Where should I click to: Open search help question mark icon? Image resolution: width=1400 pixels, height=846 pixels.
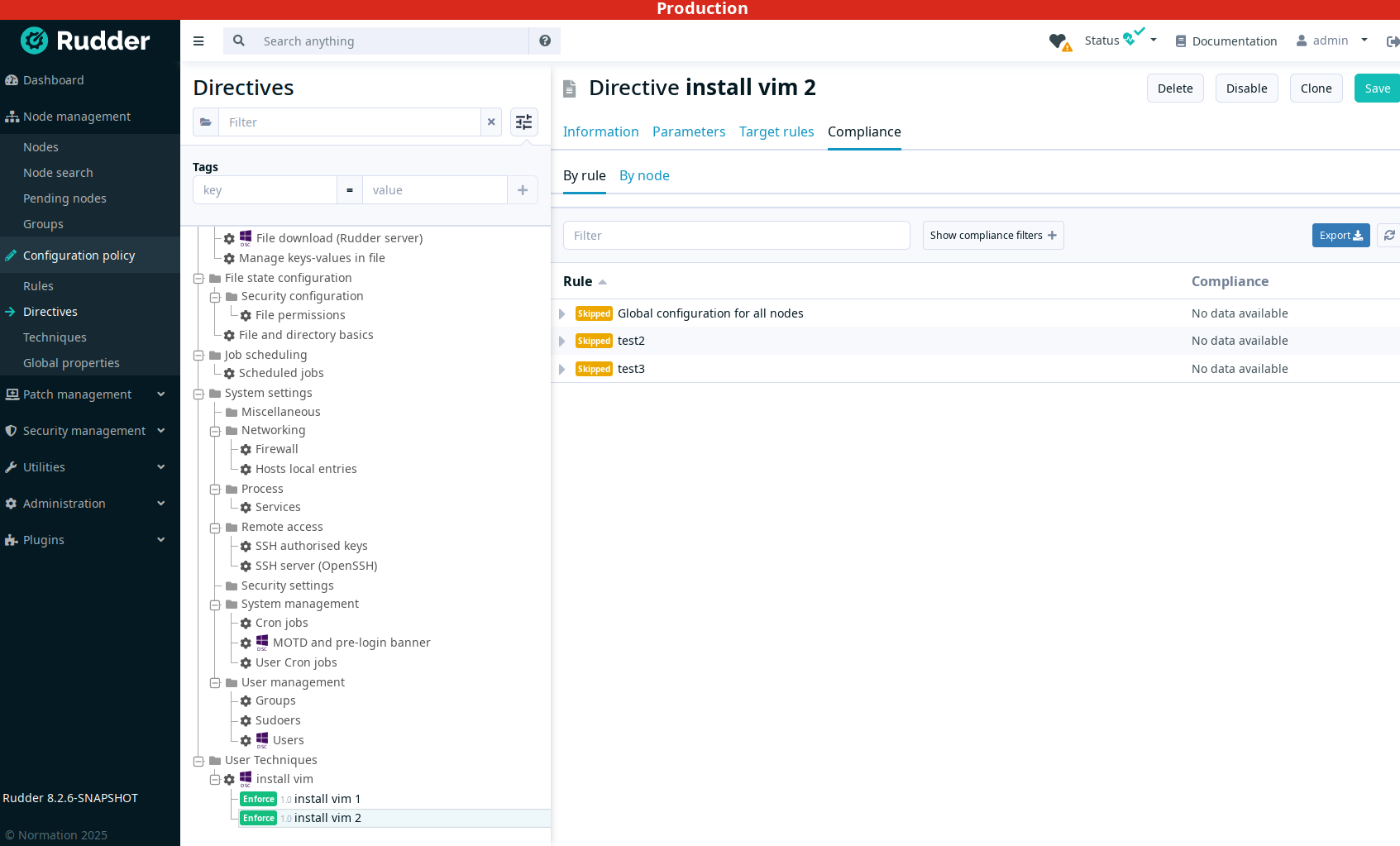[545, 41]
